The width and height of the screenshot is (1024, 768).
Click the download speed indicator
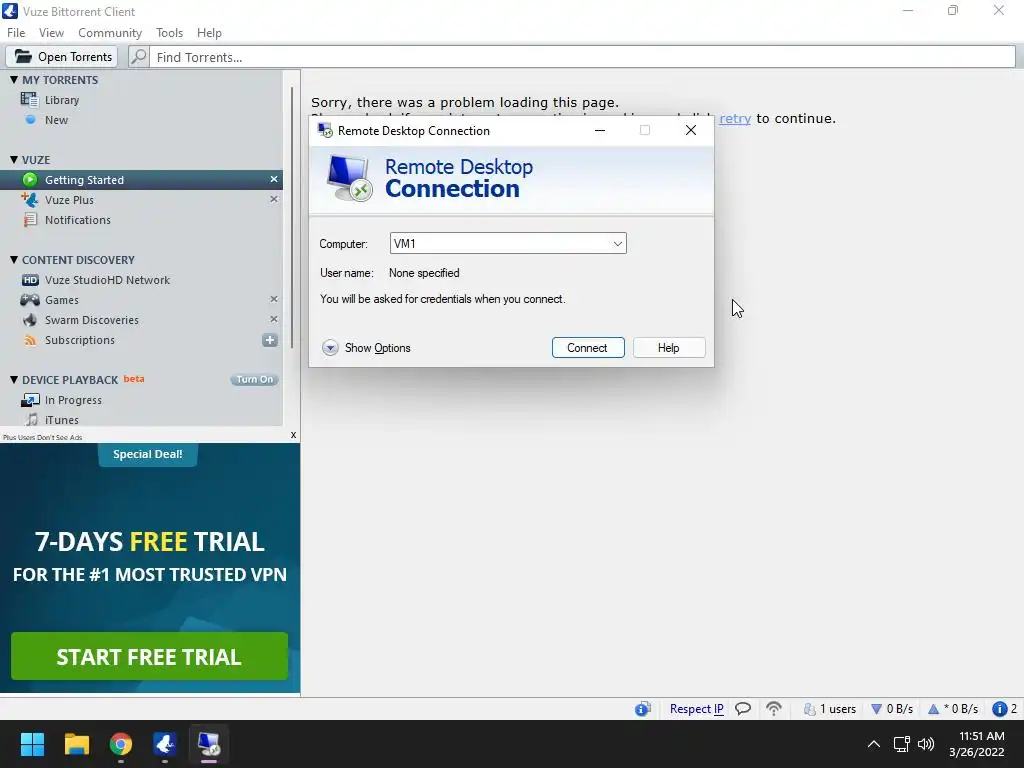point(892,709)
